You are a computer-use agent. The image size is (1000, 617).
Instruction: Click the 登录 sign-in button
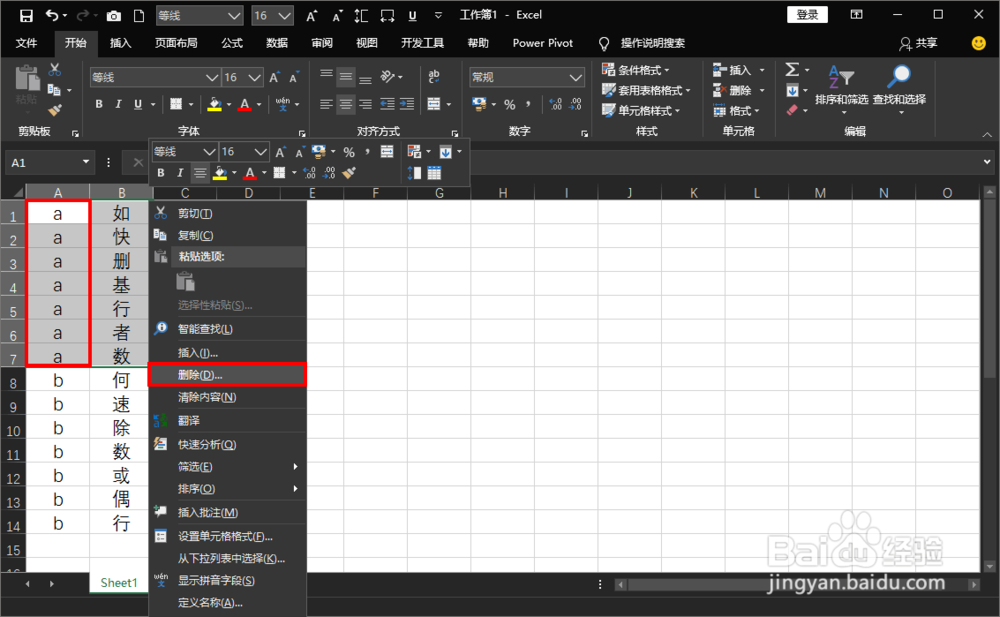[x=807, y=15]
